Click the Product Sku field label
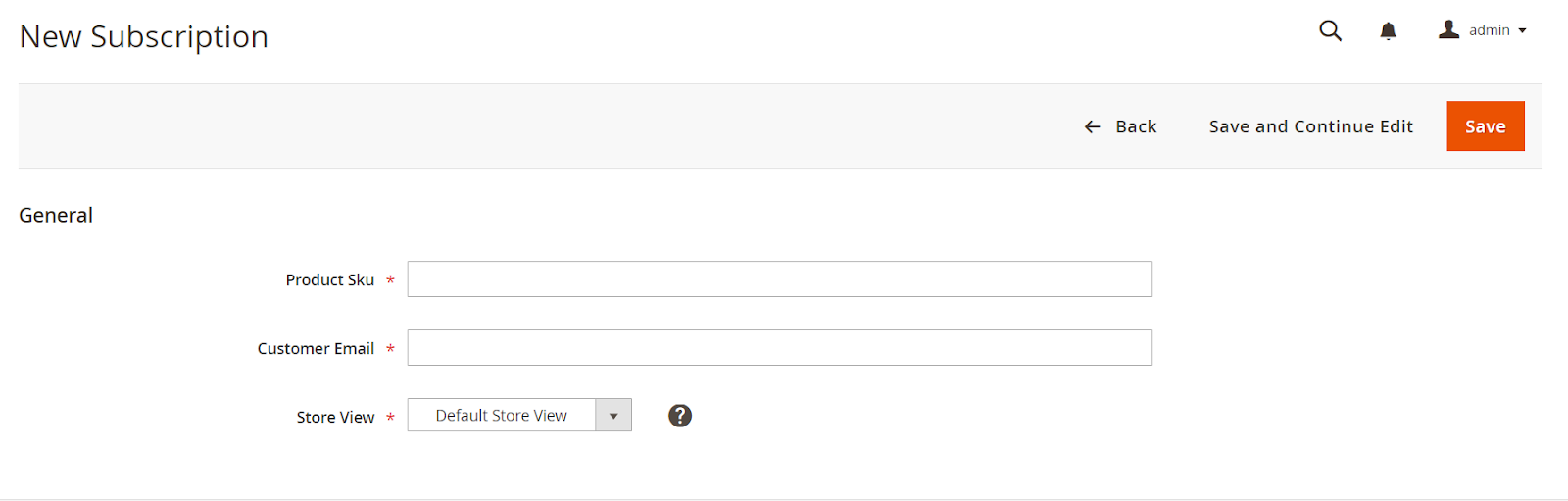This screenshot has height=501, width=1568. pyautogui.click(x=329, y=280)
